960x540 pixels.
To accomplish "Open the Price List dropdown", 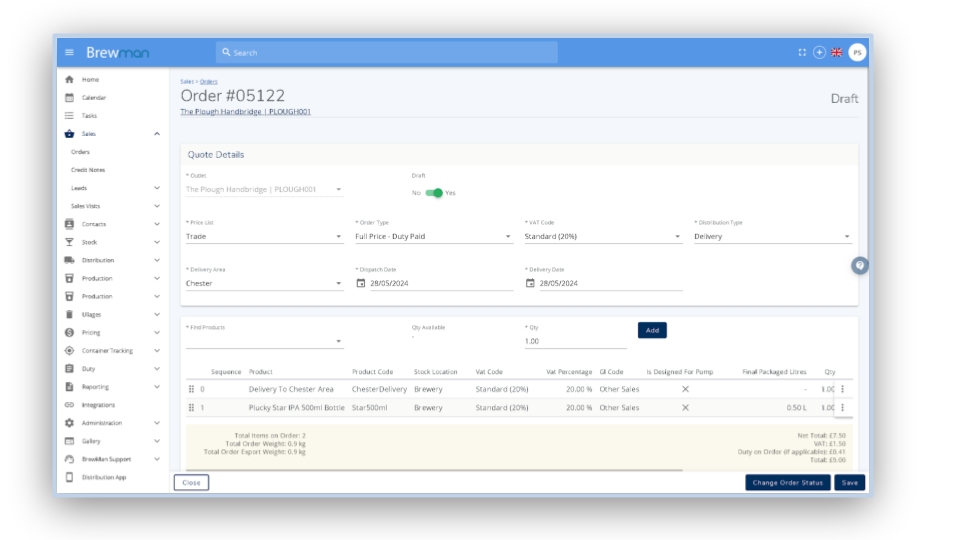I will (264, 236).
